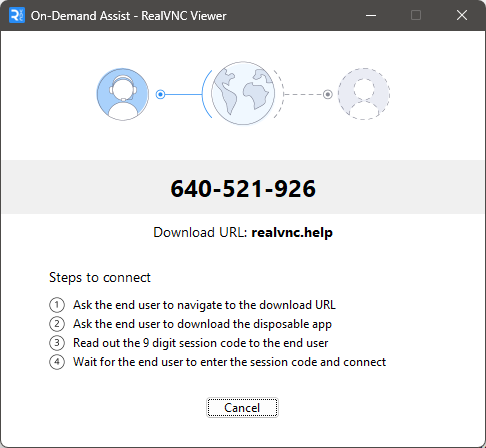
Task: Click the globe icon in the diagram
Action: tap(243, 93)
